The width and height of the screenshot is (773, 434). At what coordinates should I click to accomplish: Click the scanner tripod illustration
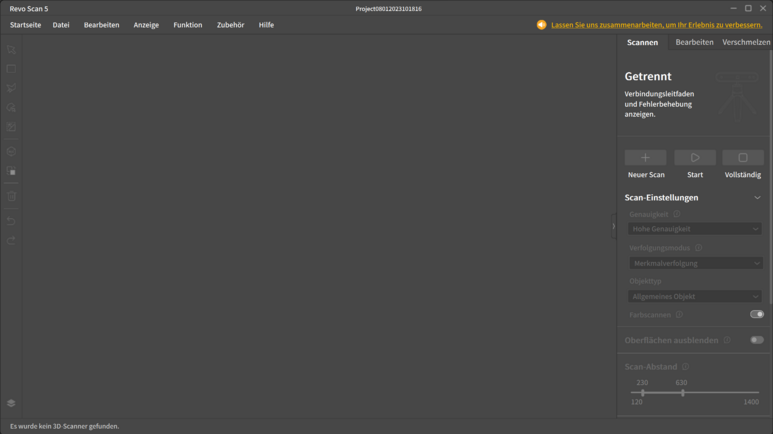[x=737, y=96]
